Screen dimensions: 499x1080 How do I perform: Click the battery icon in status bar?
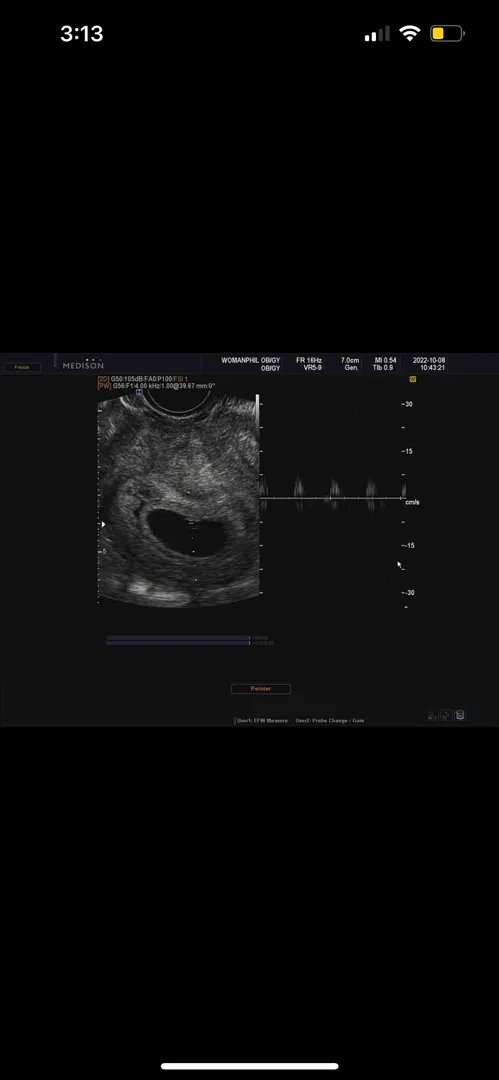[447, 33]
